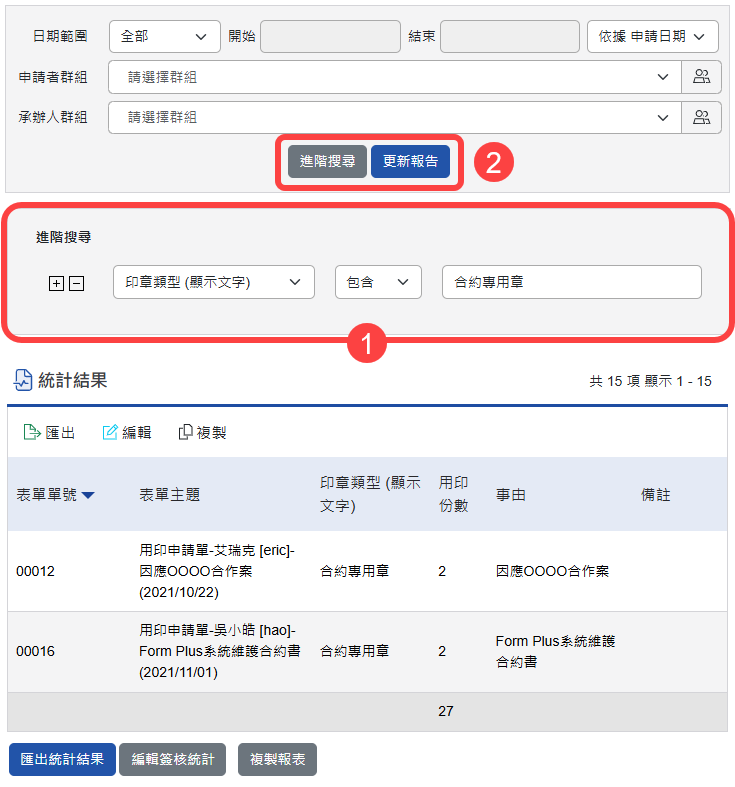Click the applicant group people picker icon

pyautogui.click(x=701, y=77)
